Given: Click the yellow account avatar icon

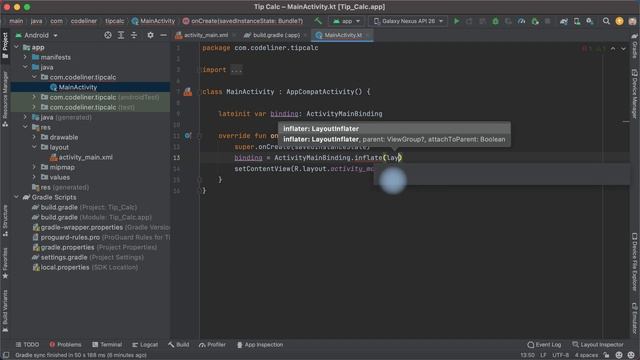Looking at the screenshot, I should (619, 21).
